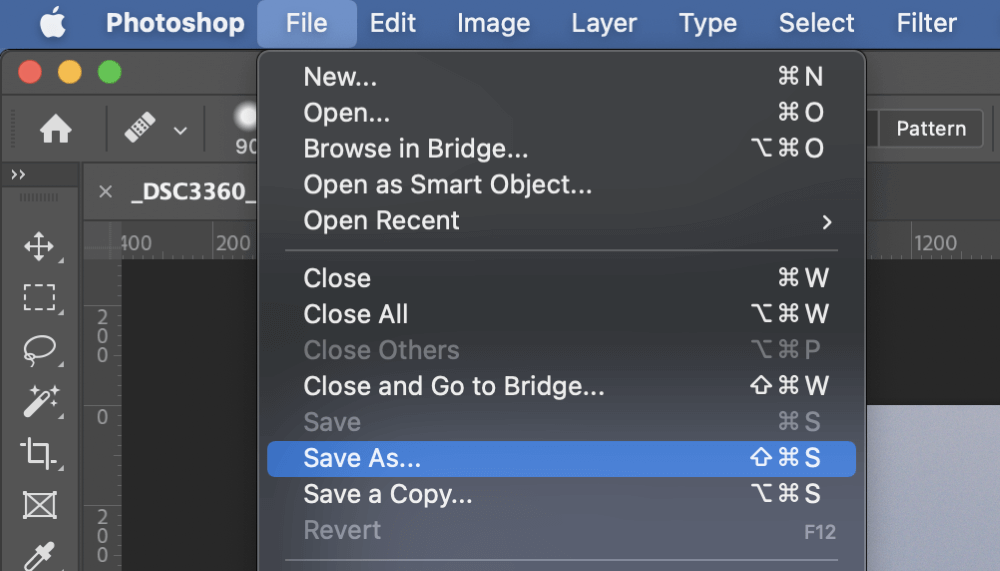Expand the collapsed toolbar double arrows

click(x=18, y=175)
